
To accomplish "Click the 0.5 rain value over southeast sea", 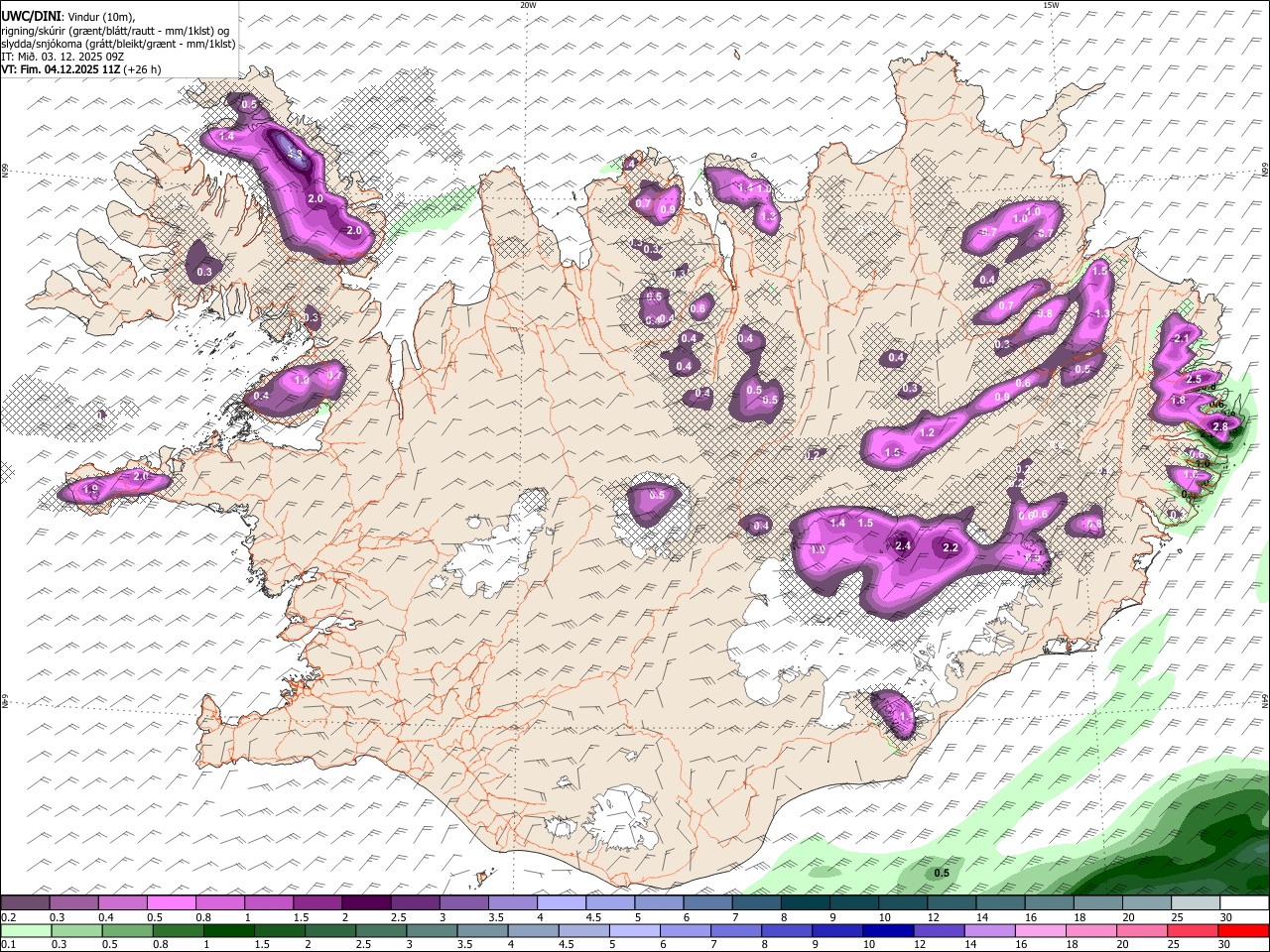I will click(943, 873).
